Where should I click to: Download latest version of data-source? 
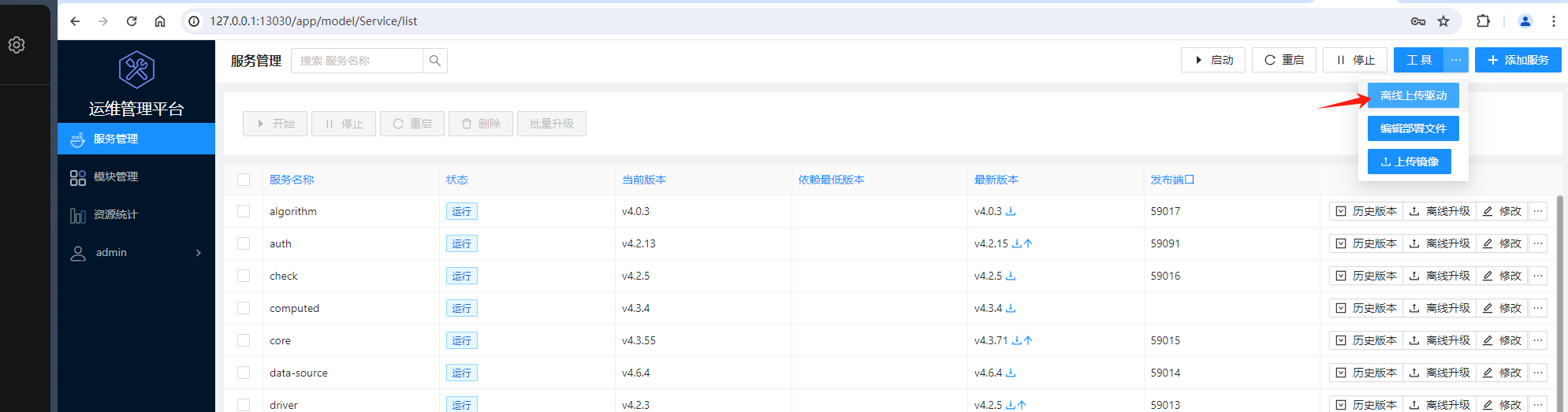pyautogui.click(x=1011, y=373)
